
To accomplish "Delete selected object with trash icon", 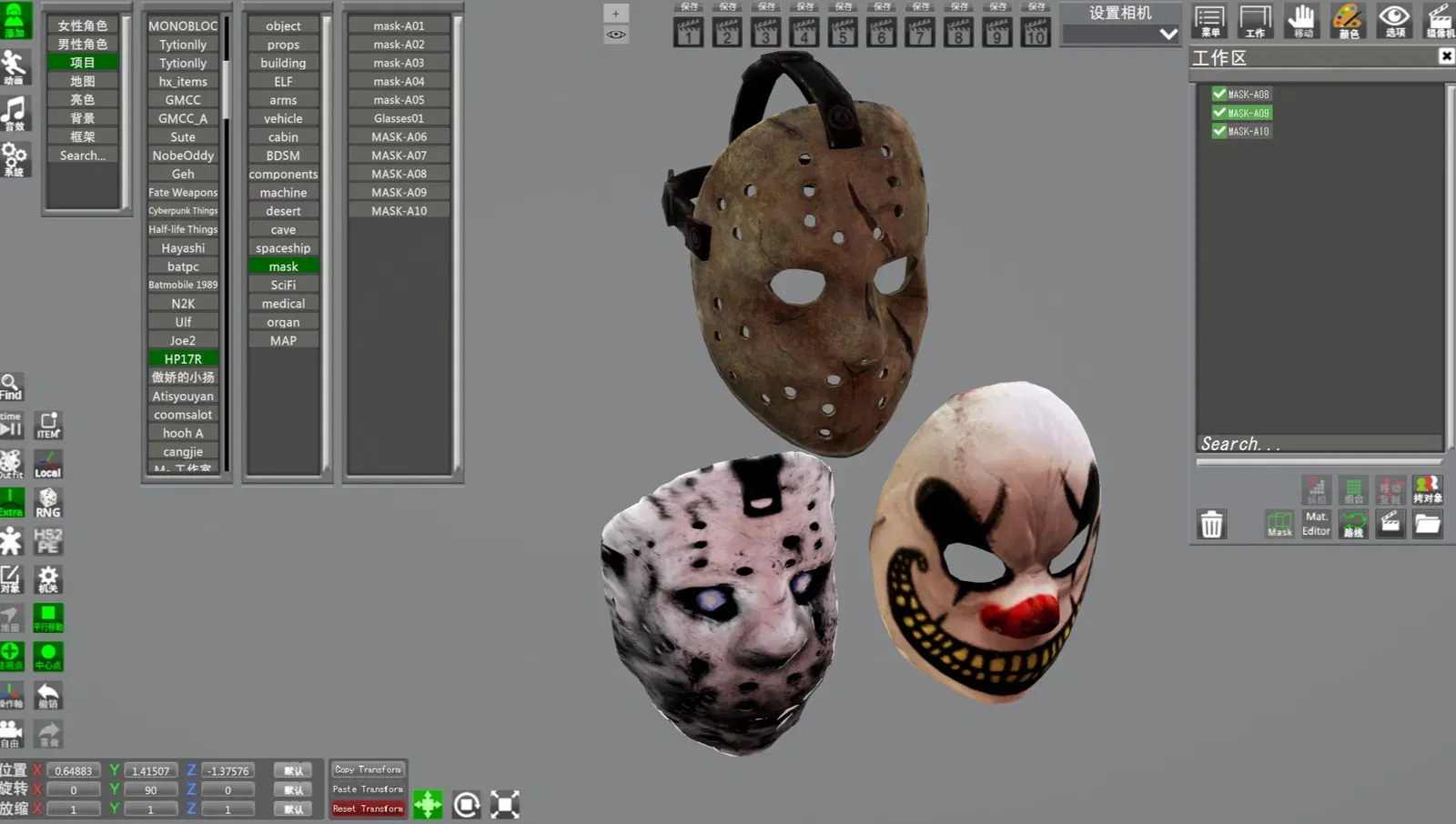I will tap(1211, 525).
